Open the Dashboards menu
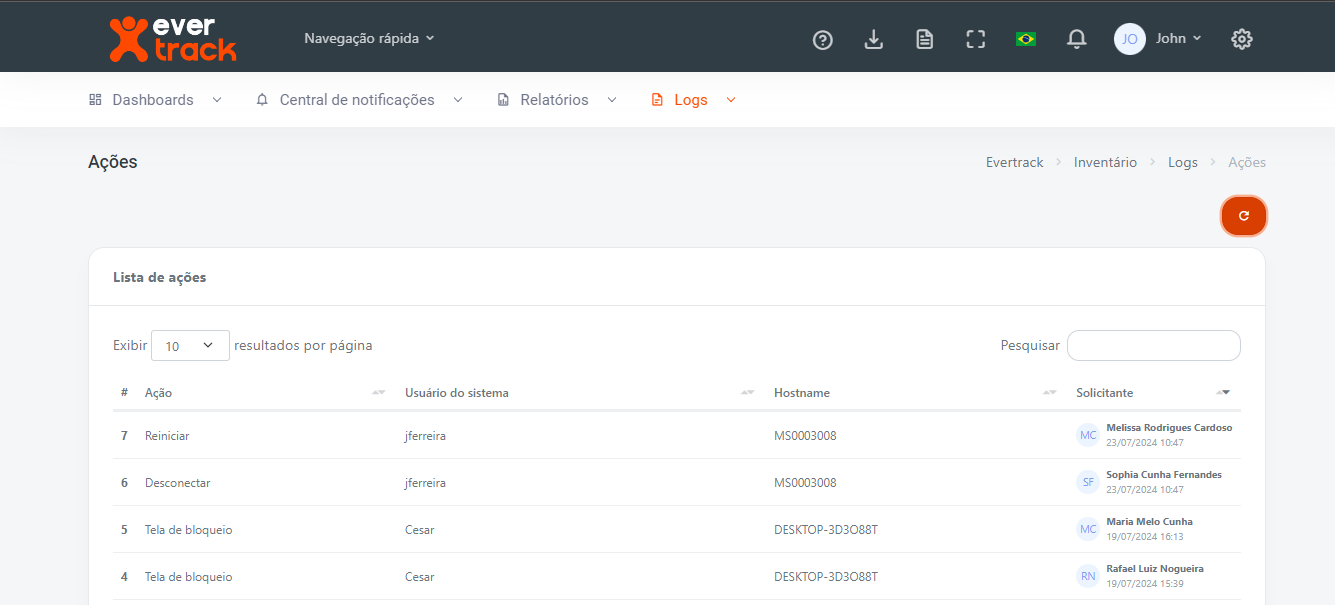 155,100
